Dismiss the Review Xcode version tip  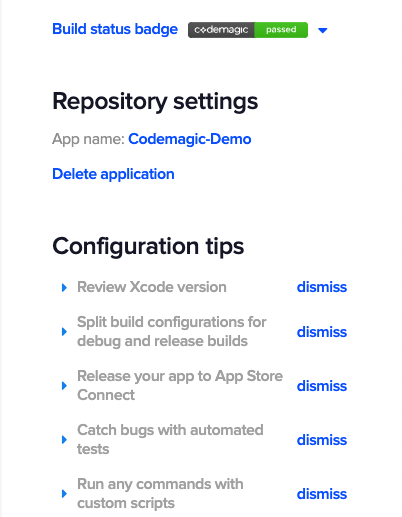pyautogui.click(x=322, y=287)
